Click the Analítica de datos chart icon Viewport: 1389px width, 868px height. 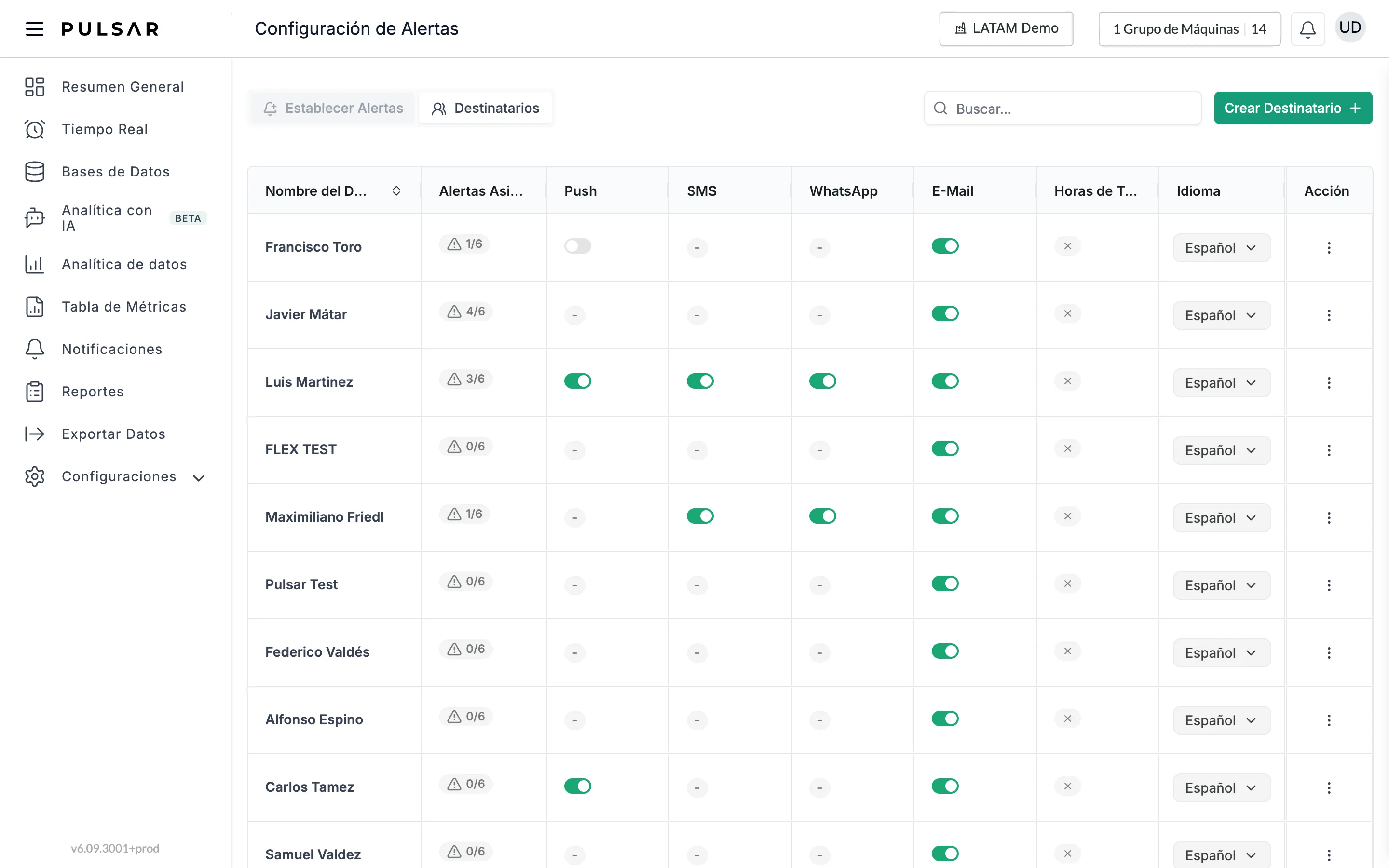click(x=34, y=264)
